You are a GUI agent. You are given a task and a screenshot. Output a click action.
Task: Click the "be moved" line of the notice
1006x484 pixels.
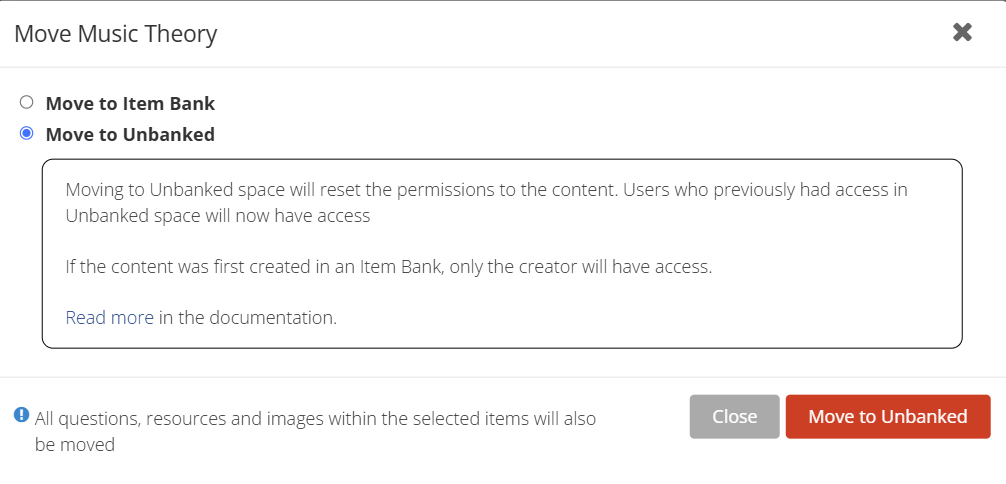(74, 444)
